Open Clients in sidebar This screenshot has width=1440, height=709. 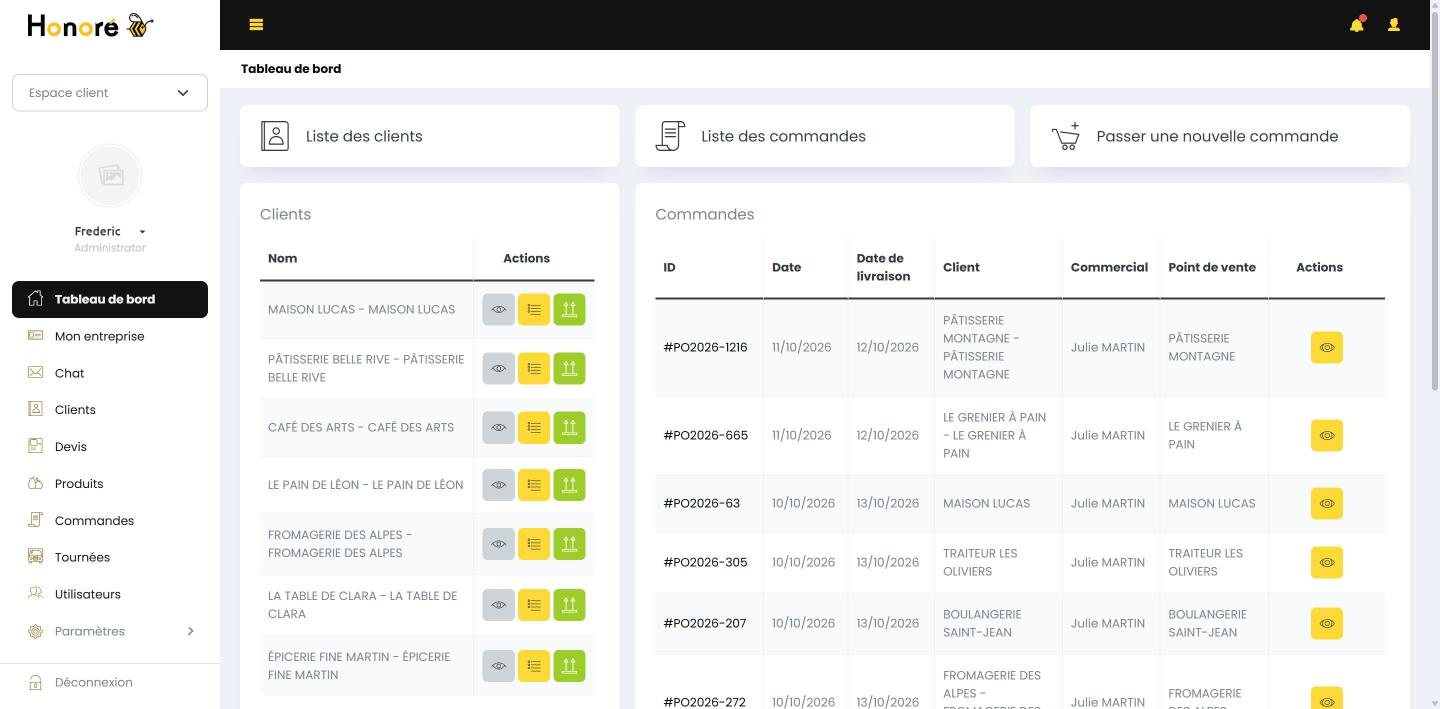click(110, 410)
